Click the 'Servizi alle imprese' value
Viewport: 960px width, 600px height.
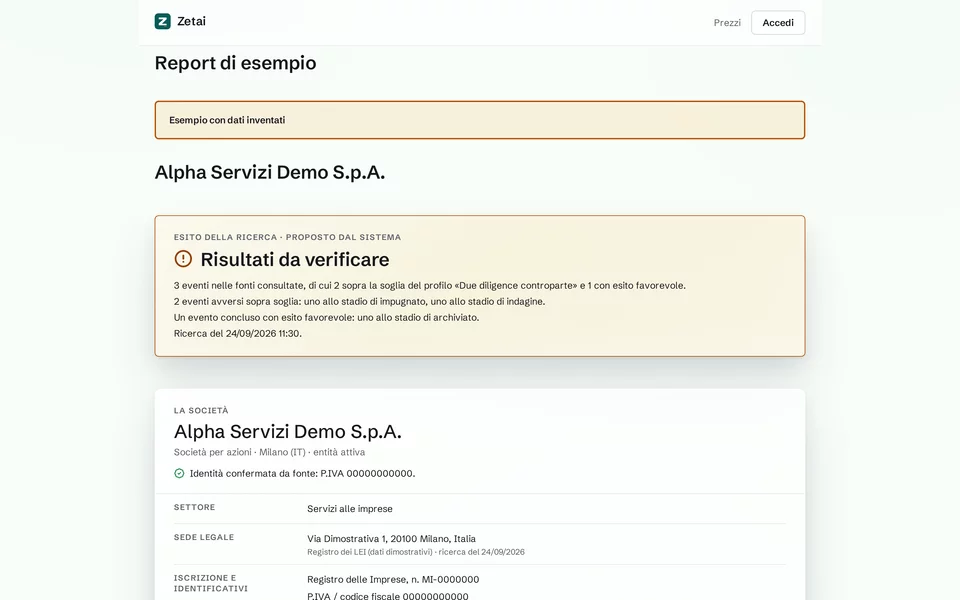pos(350,509)
